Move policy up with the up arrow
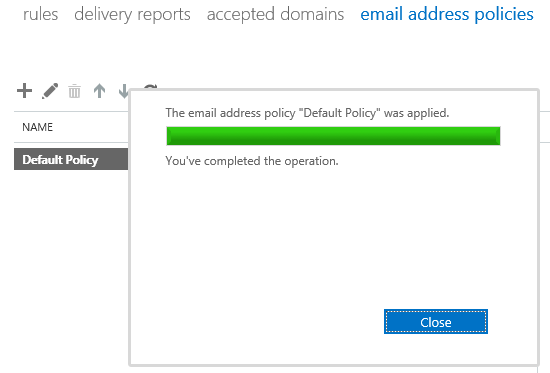Viewport: 550px width, 373px height. pyautogui.click(x=100, y=91)
